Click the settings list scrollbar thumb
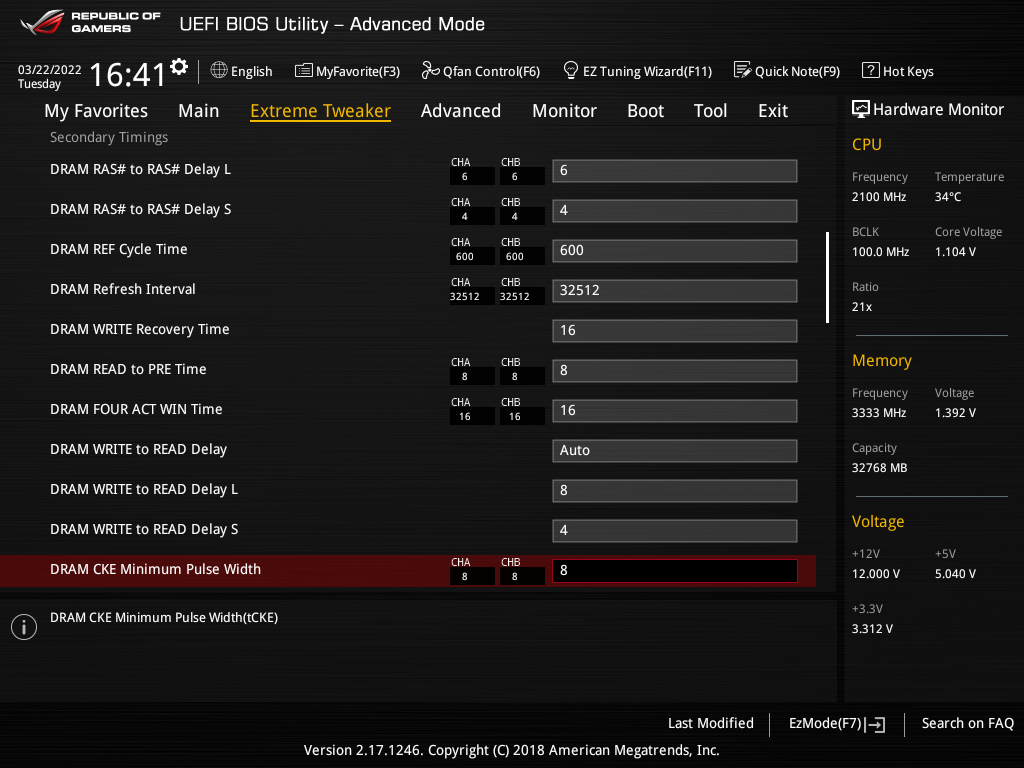The image size is (1024, 768). (827, 277)
